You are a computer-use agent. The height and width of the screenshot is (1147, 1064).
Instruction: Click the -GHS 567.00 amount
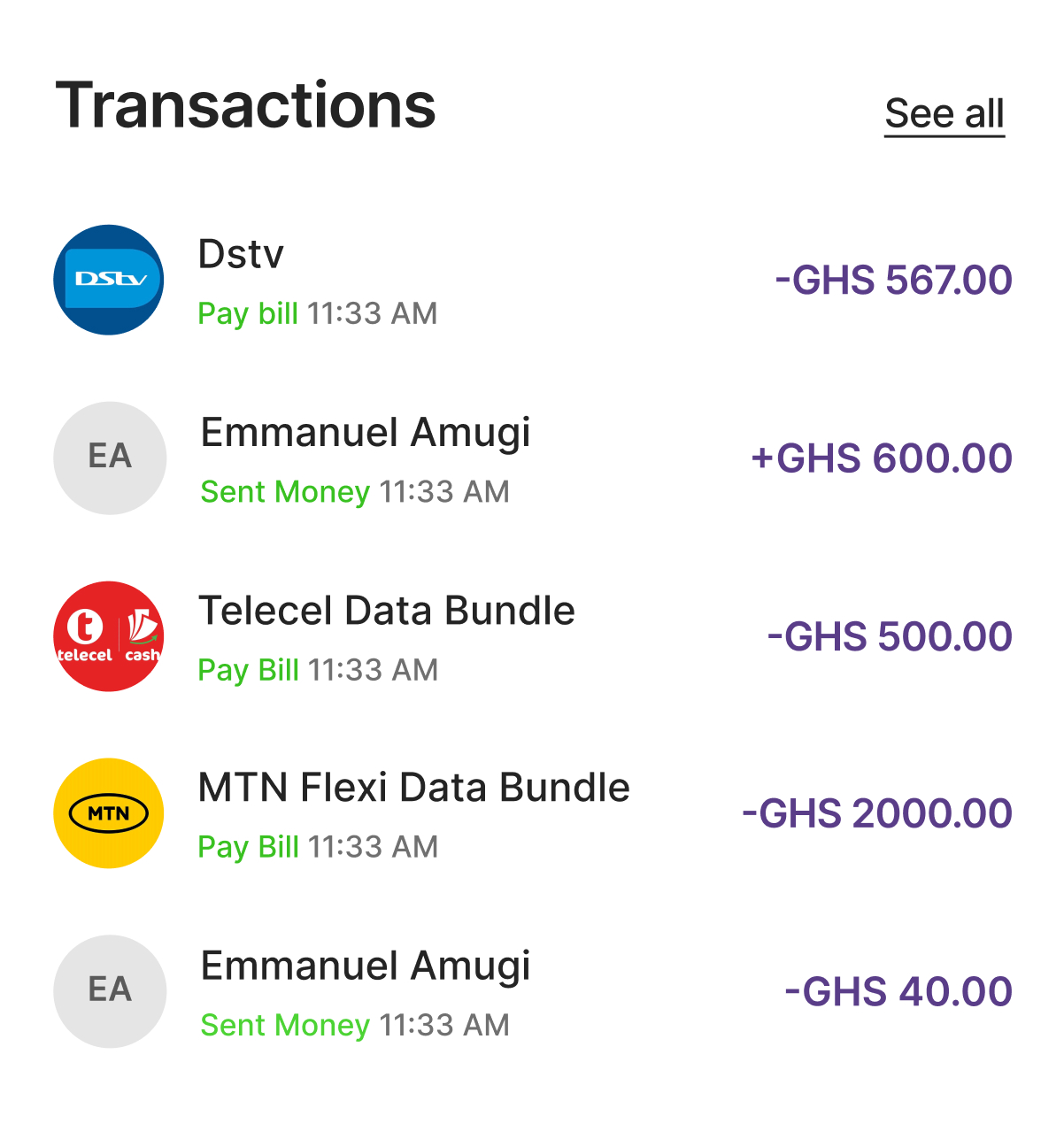pyautogui.click(x=893, y=281)
